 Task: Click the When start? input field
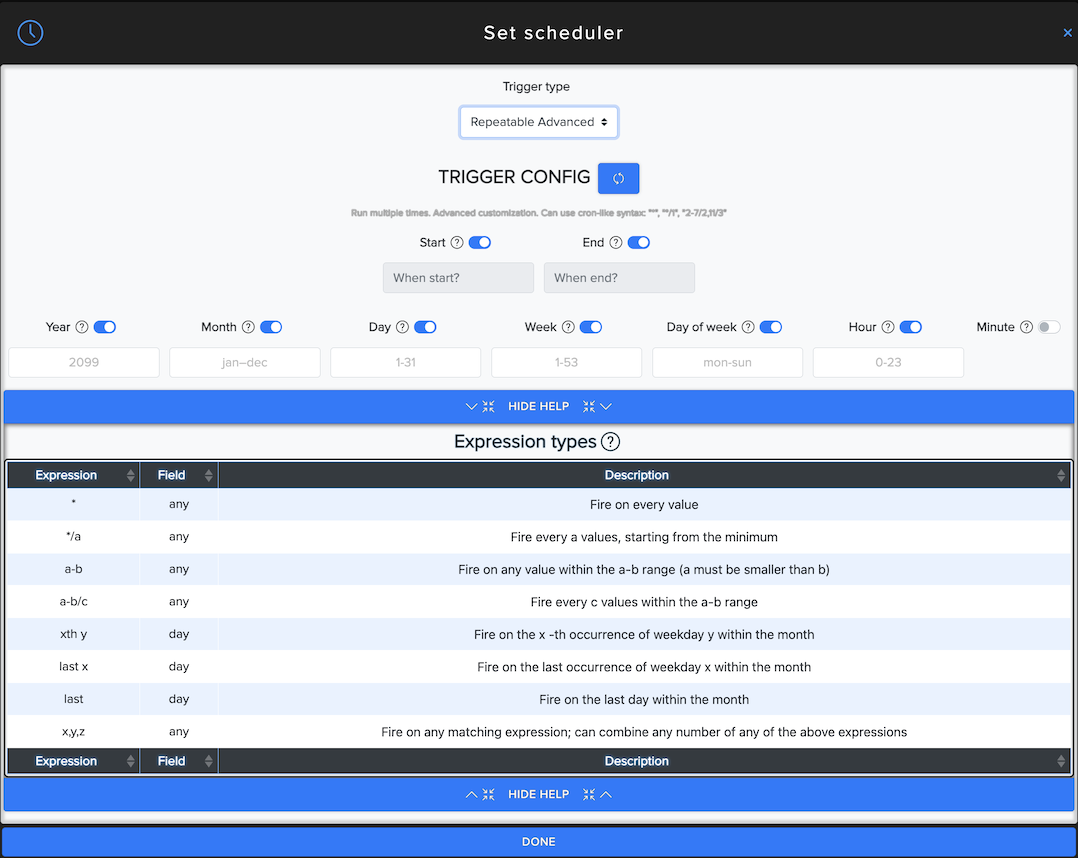[458, 278]
